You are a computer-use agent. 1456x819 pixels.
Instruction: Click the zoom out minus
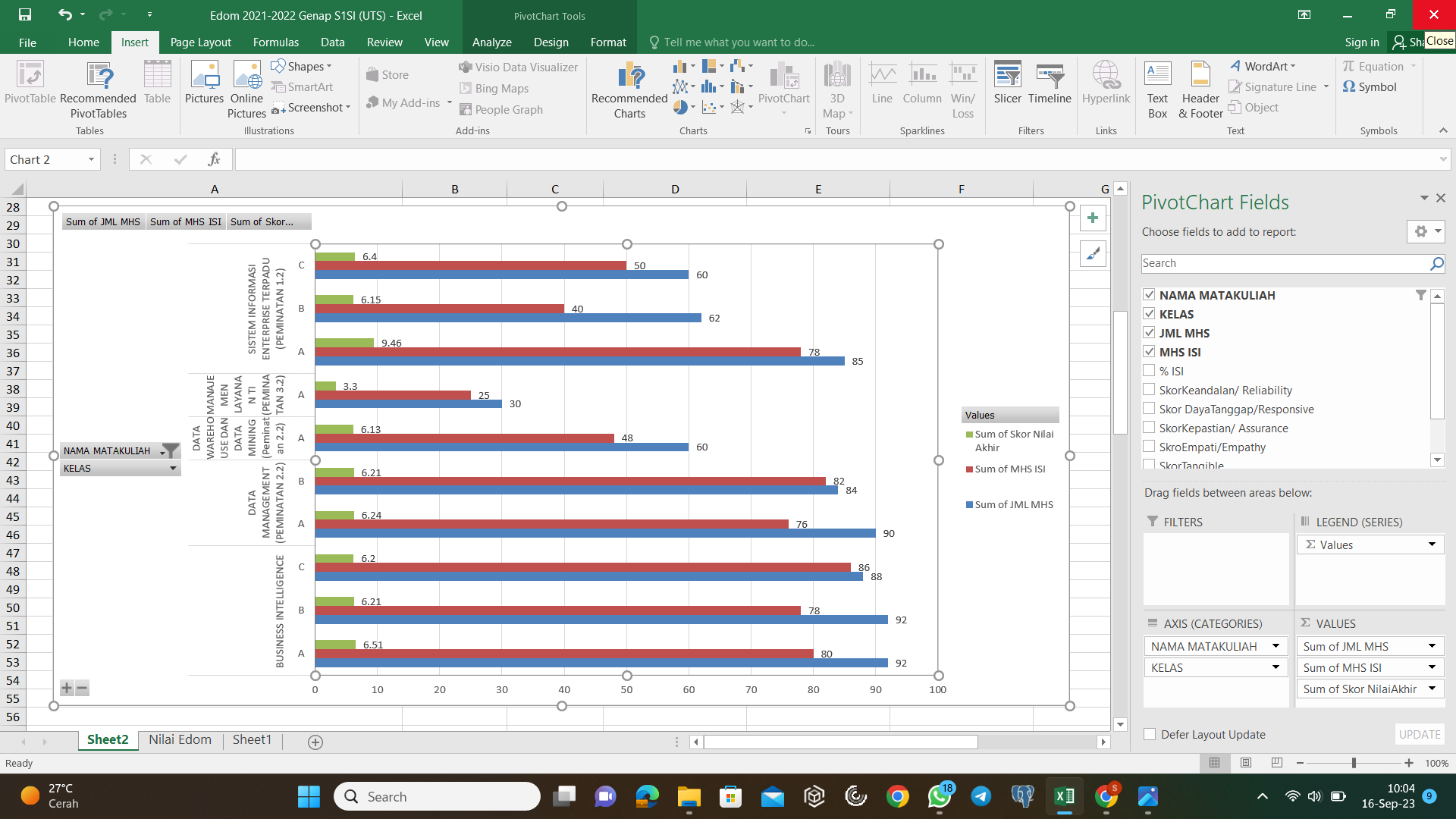click(1300, 763)
